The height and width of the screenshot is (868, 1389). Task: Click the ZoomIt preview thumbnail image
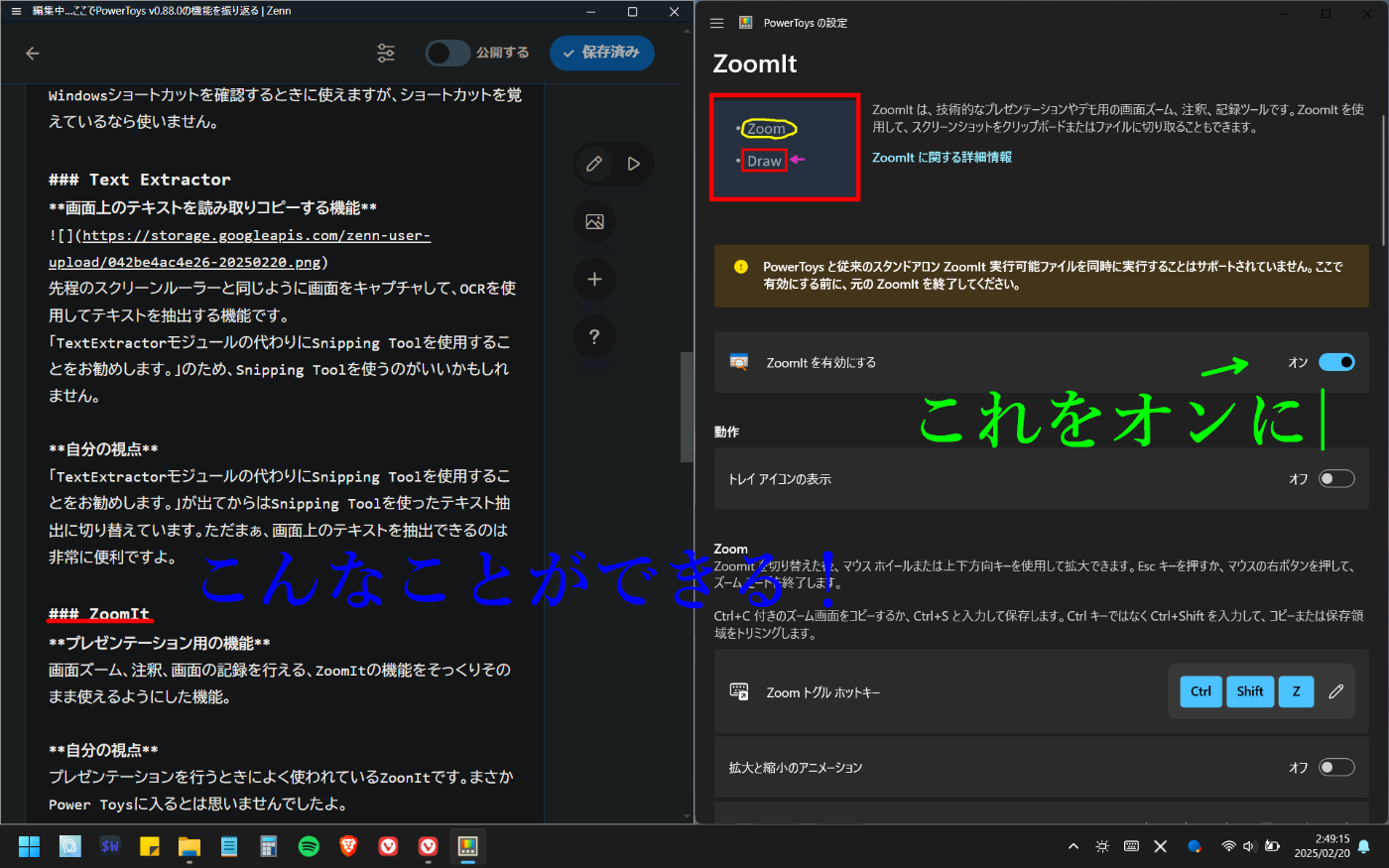[785, 148]
